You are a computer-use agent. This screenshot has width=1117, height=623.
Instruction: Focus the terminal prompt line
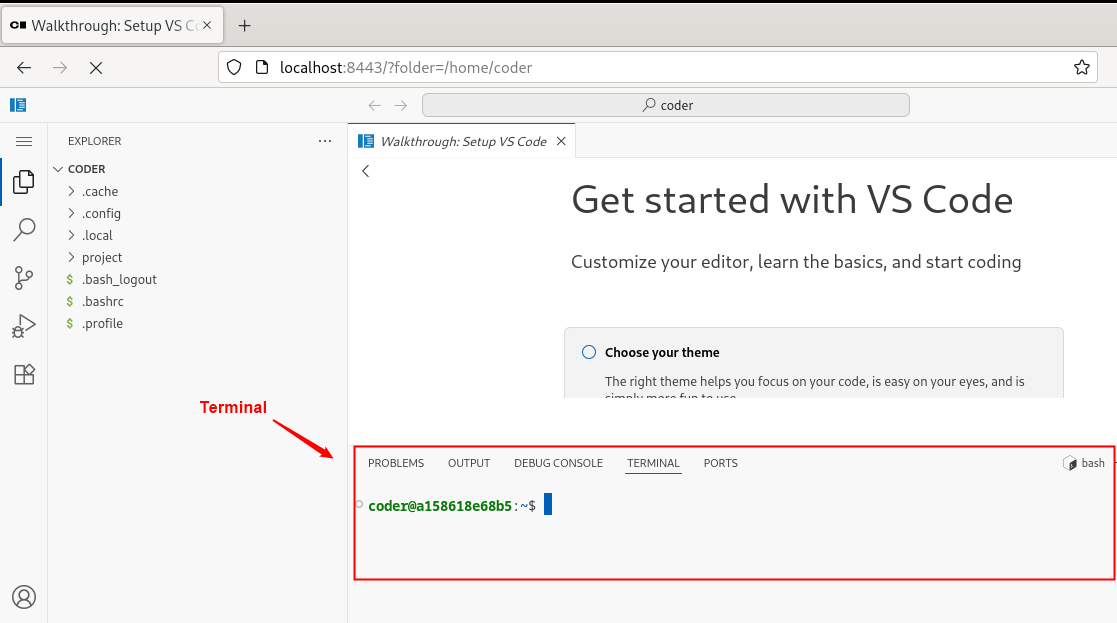(460, 506)
